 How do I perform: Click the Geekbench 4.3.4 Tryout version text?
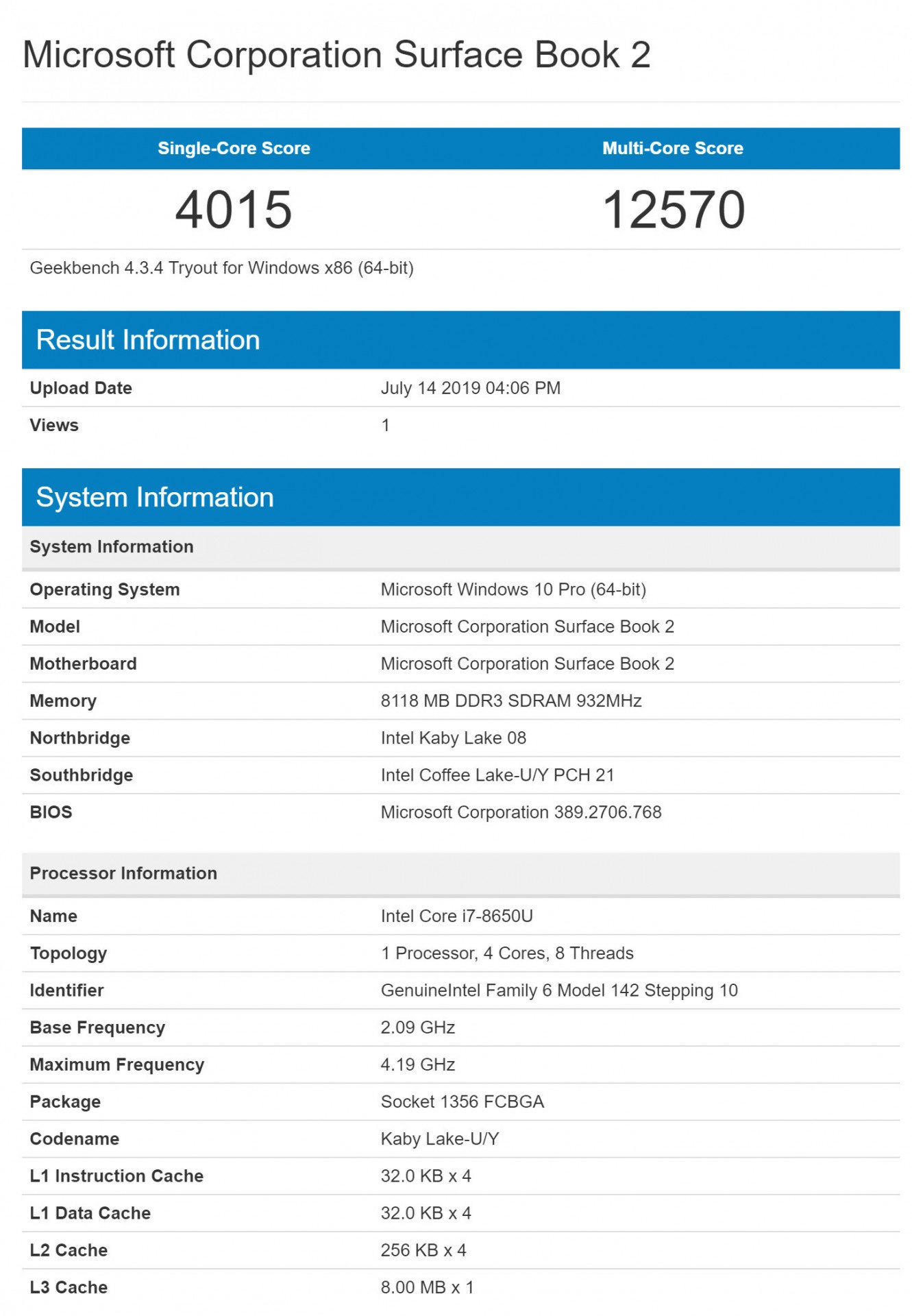221,268
